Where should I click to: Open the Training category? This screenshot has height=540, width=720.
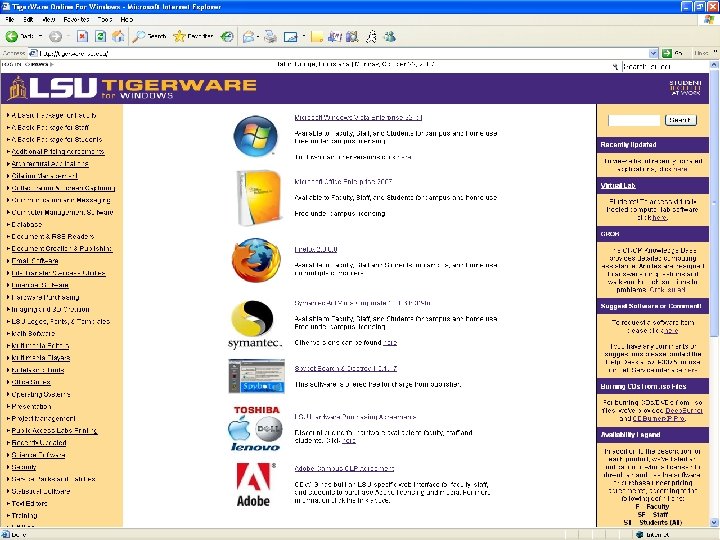click(x=24, y=515)
